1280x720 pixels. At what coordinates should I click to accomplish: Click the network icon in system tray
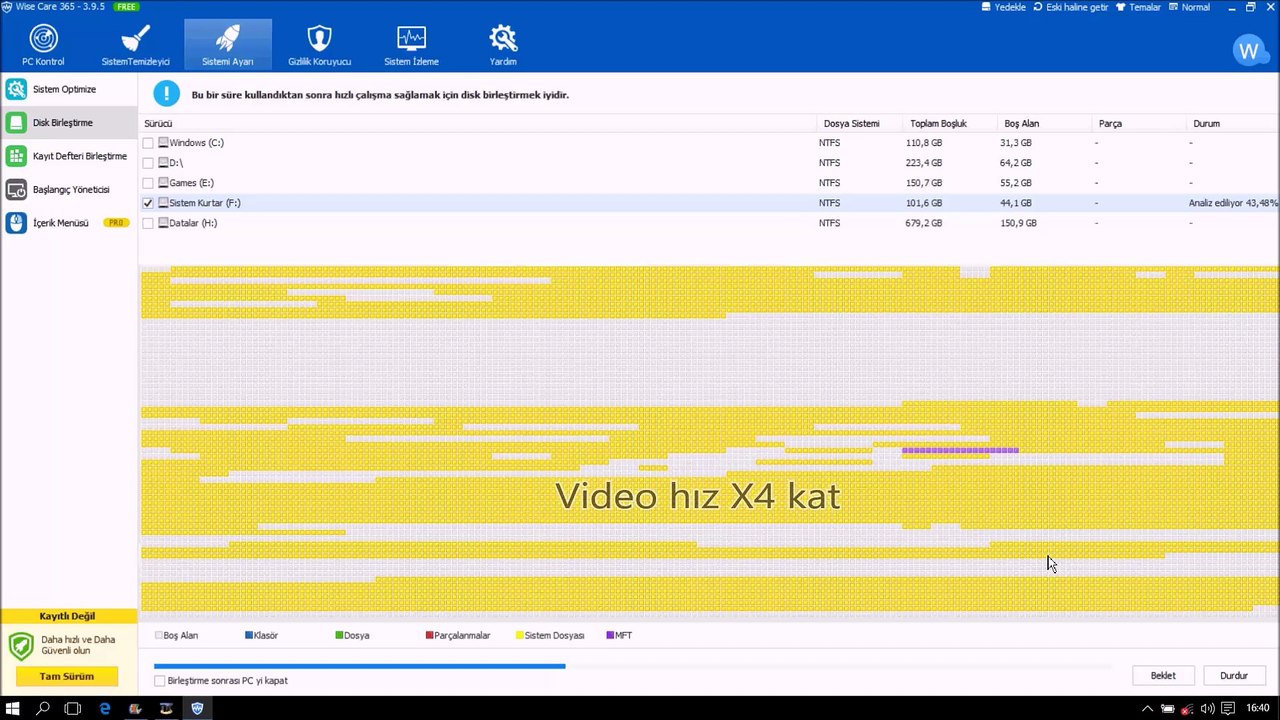pos(1188,709)
